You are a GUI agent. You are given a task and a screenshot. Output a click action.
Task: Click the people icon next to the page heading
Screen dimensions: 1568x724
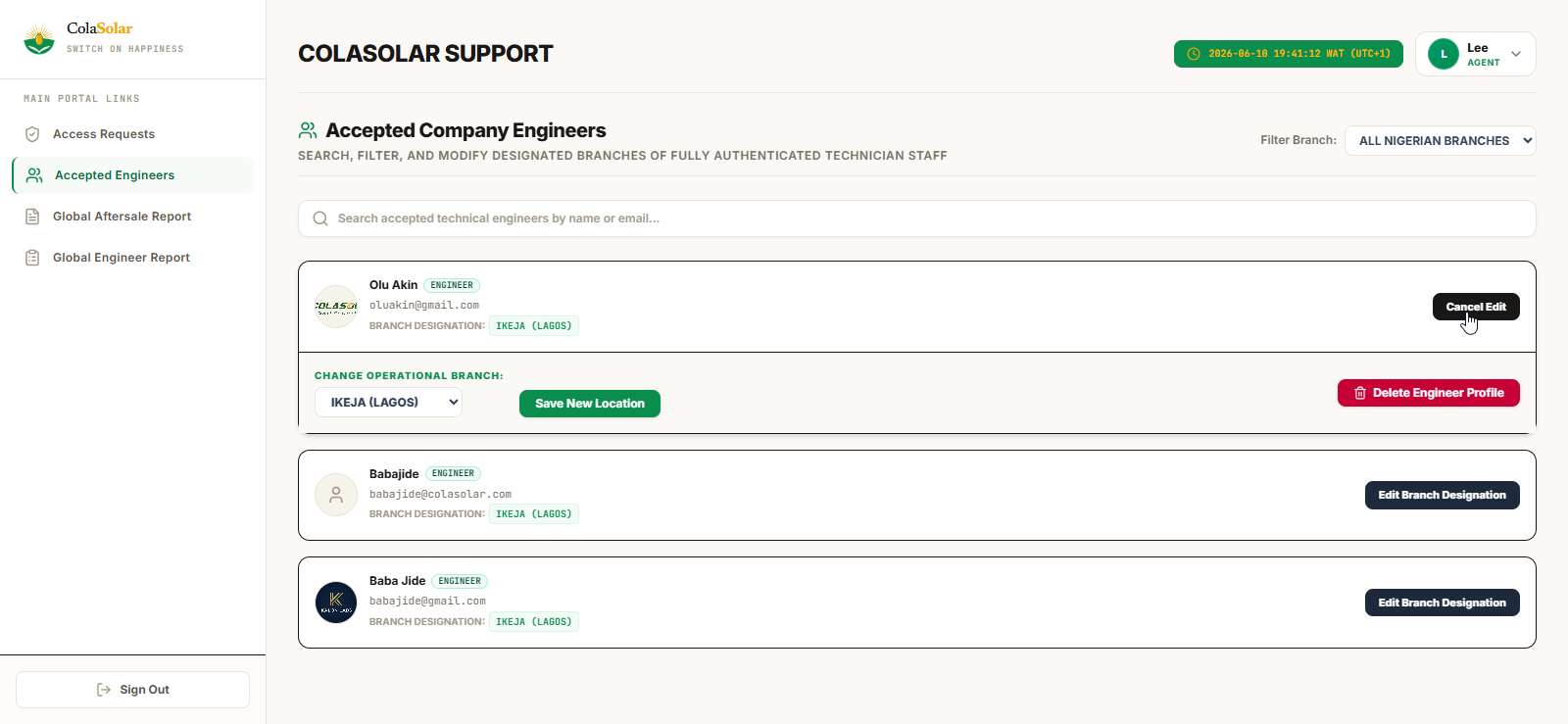tap(308, 130)
